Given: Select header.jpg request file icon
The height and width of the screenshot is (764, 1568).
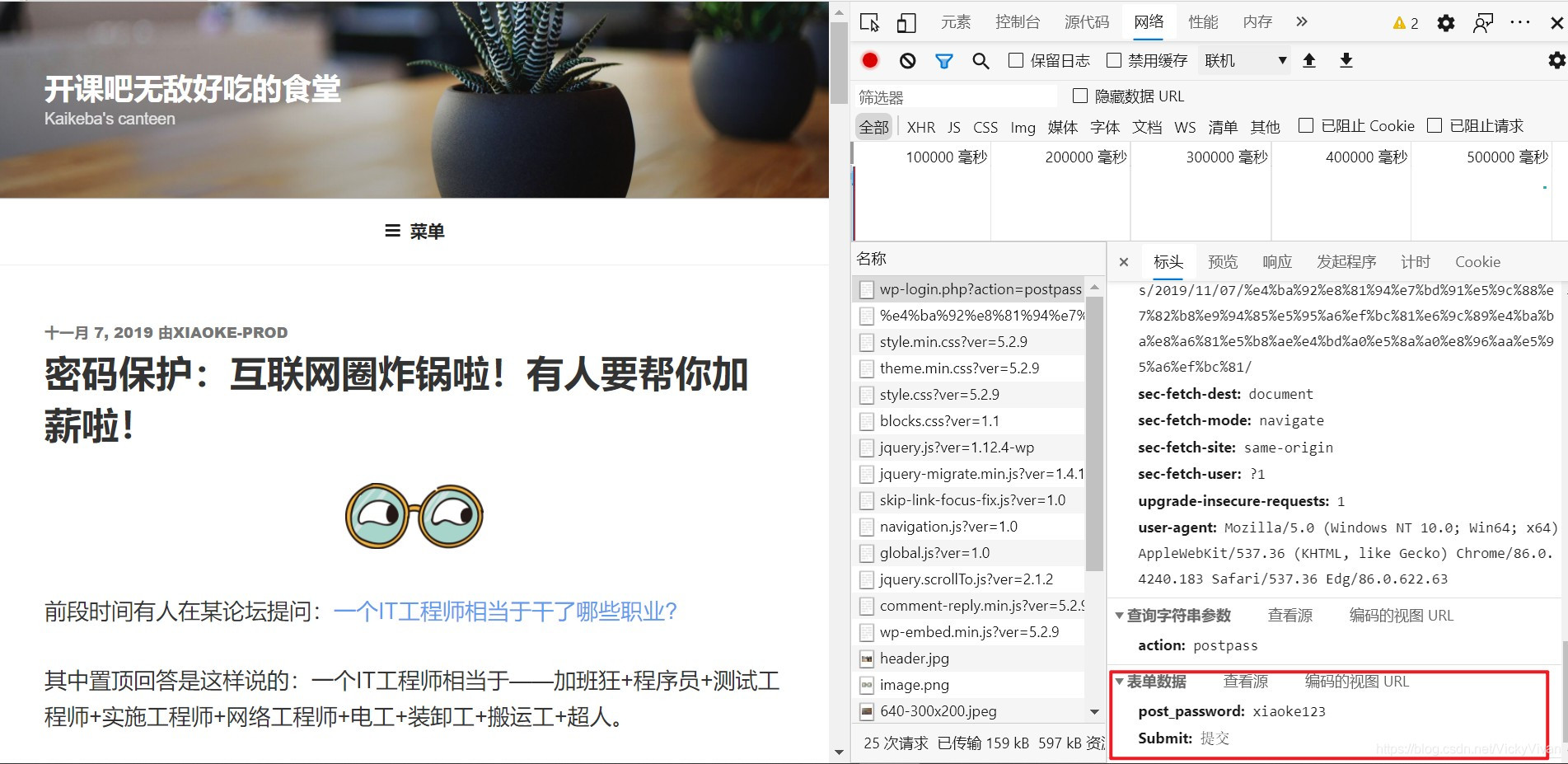Looking at the screenshot, I should (x=866, y=659).
